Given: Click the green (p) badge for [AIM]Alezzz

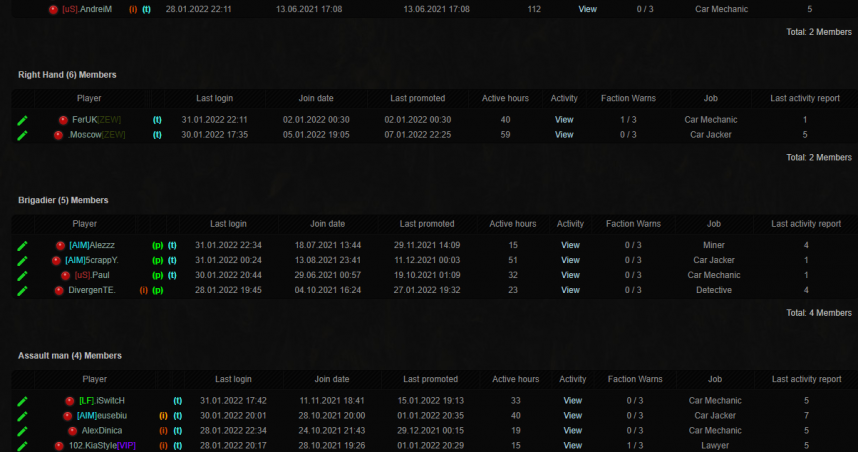Looking at the screenshot, I should click(x=158, y=245).
